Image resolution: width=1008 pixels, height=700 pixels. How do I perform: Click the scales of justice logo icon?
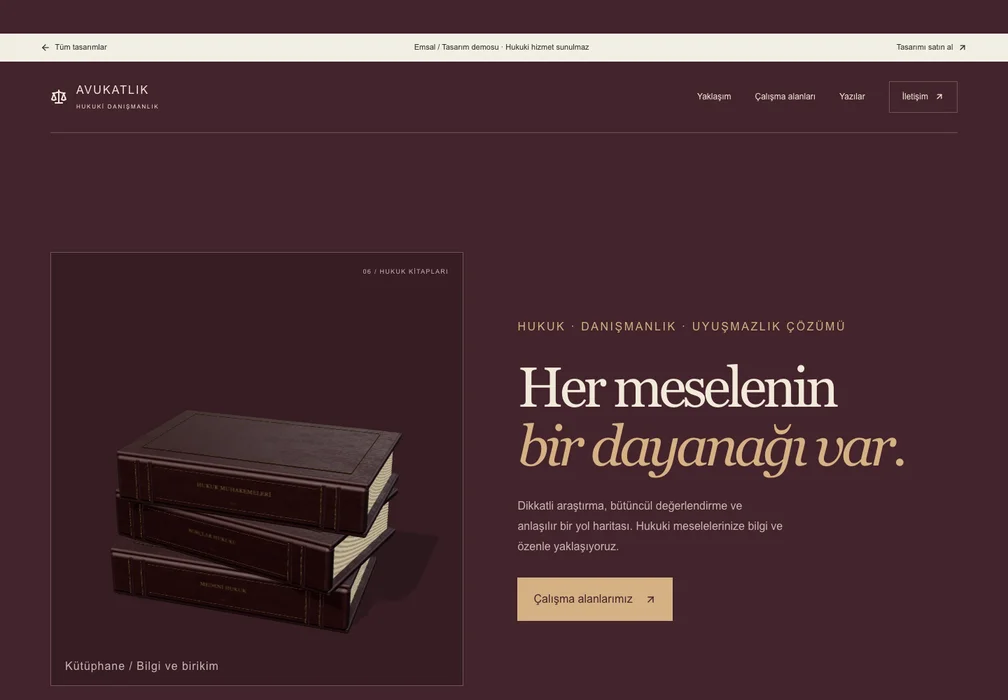click(x=58, y=97)
